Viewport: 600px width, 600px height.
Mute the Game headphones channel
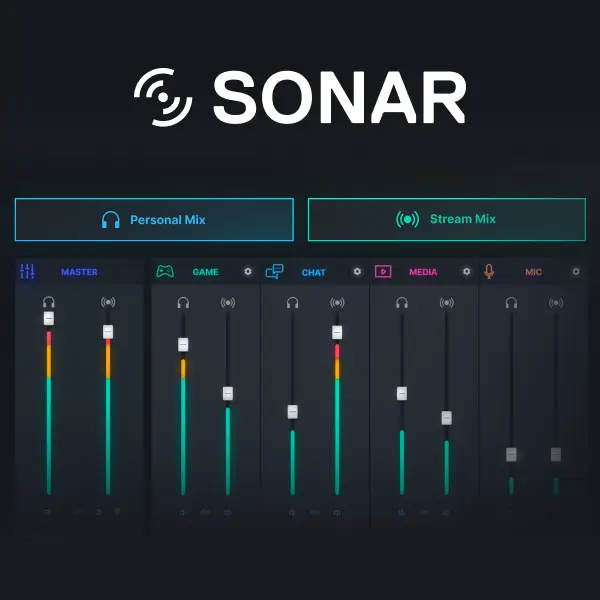(x=183, y=512)
